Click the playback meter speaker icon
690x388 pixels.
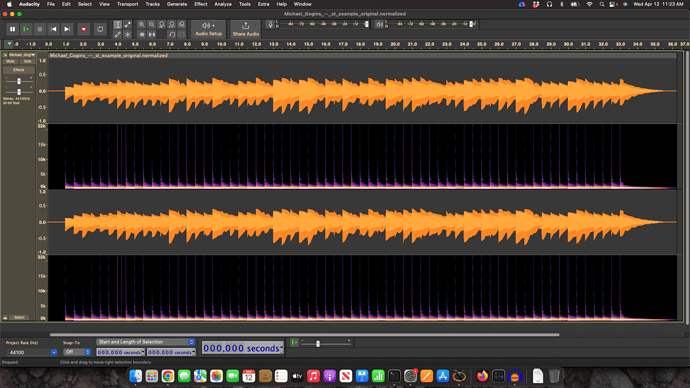click(379, 25)
